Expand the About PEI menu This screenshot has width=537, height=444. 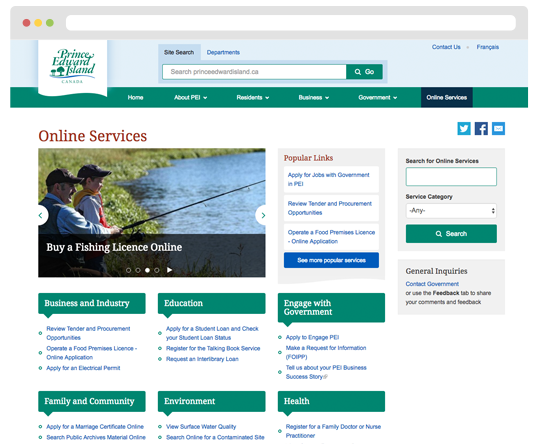190,98
